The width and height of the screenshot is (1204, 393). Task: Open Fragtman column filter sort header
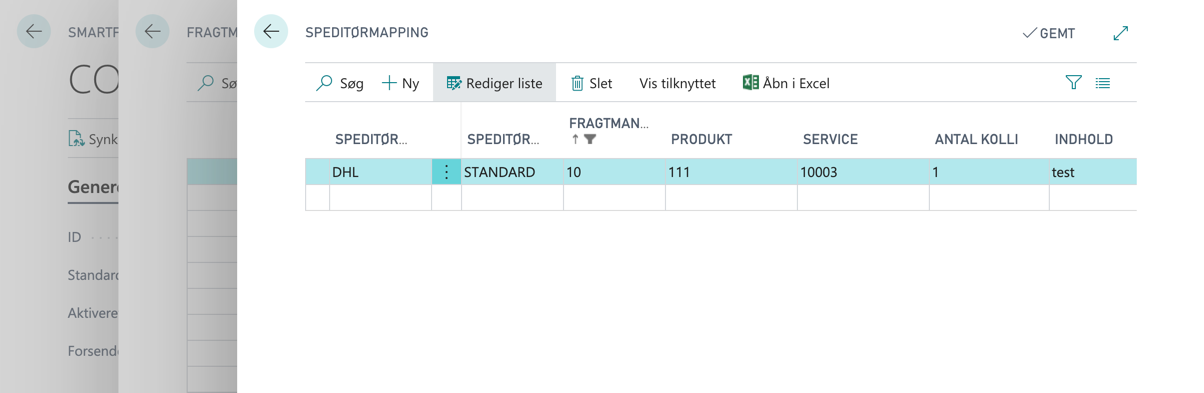[x=608, y=131]
